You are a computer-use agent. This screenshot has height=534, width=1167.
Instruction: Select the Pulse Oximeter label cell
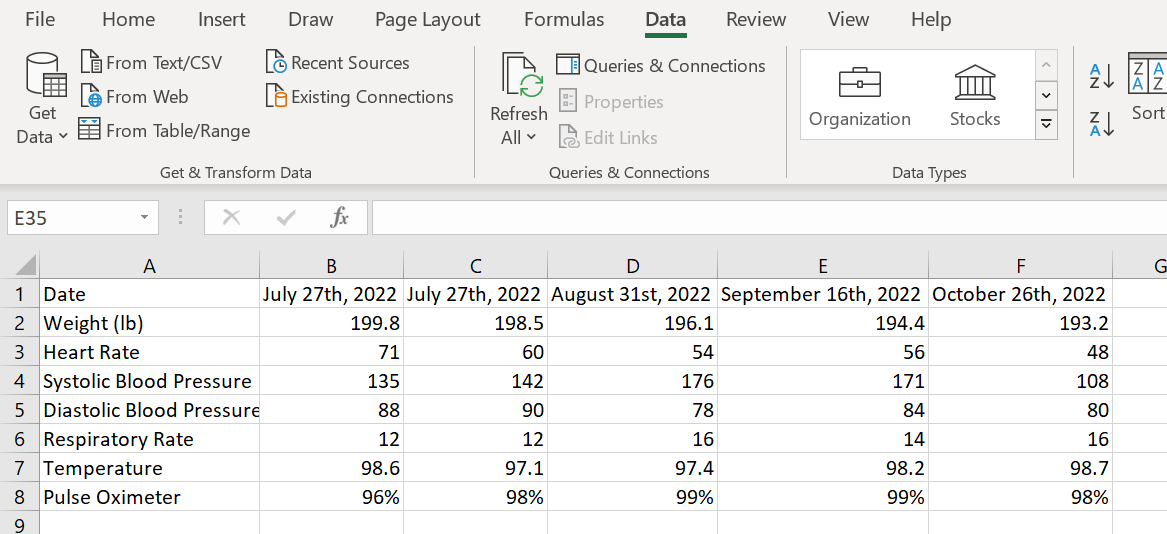pos(149,497)
